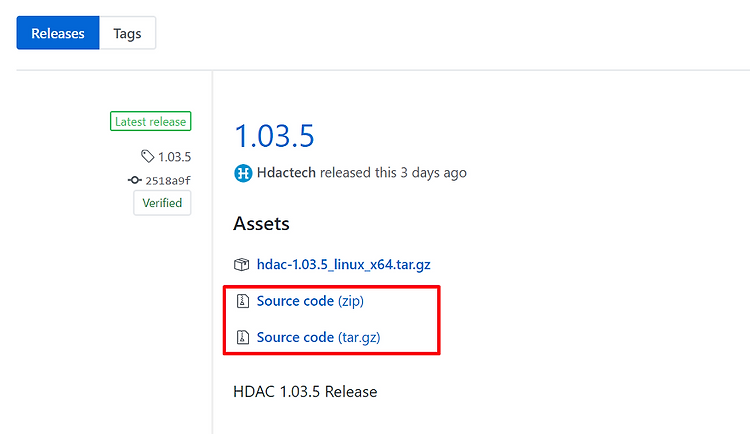Click the archive icon for Source code (tar.gz)

pos(243,337)
